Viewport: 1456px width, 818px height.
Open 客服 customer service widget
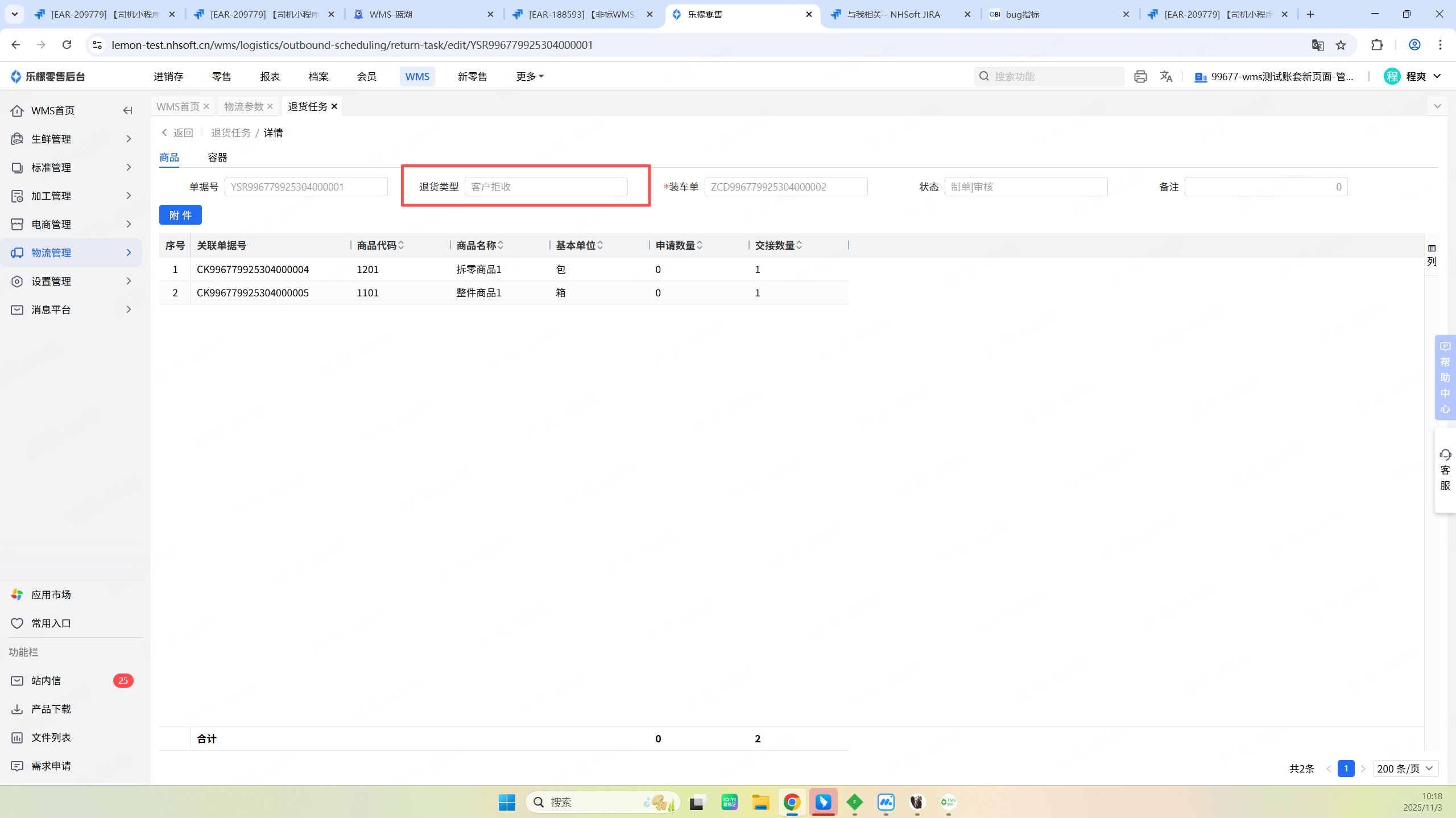tap(1445, 470)
